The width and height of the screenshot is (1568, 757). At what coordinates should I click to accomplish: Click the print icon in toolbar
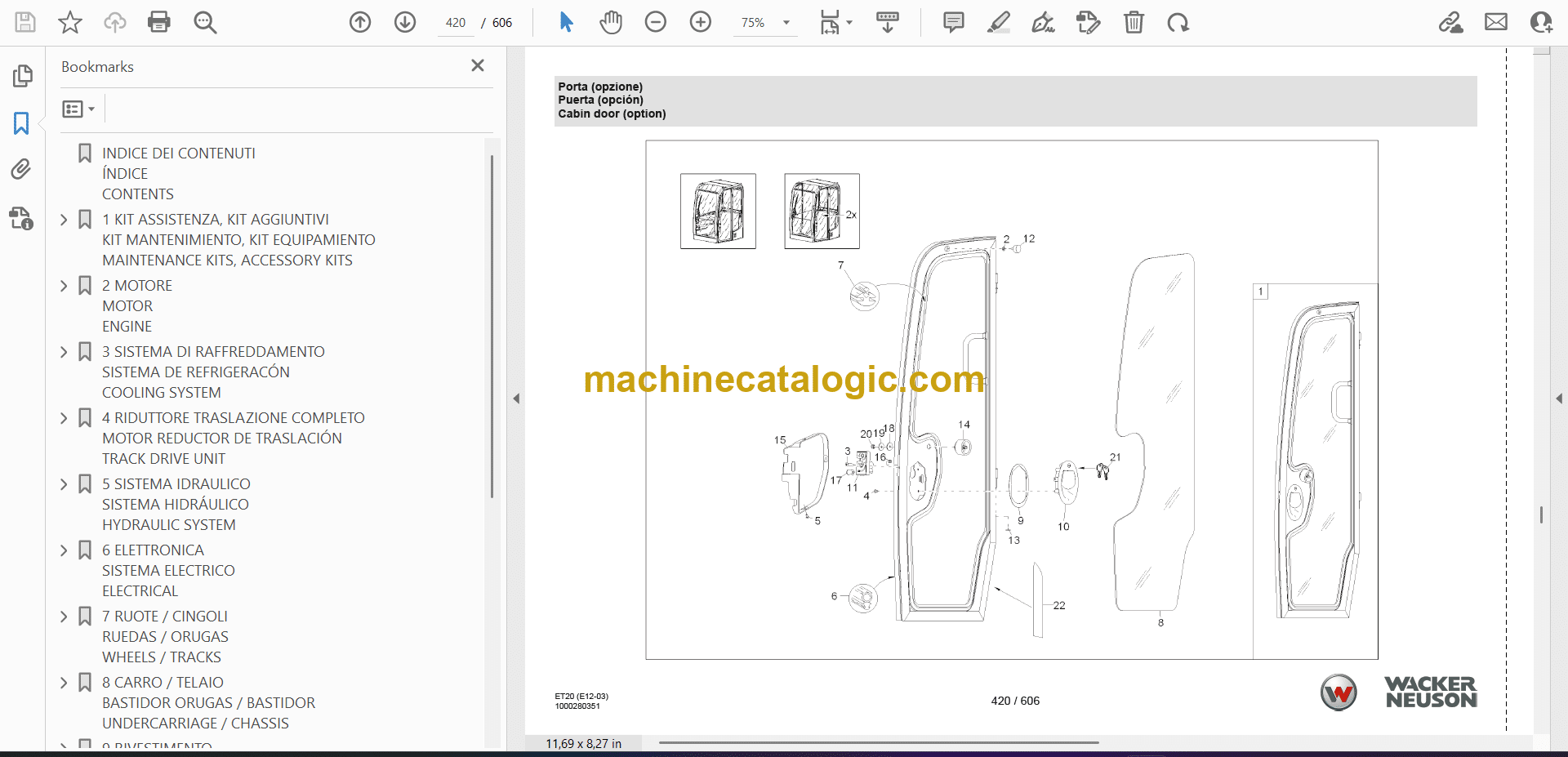click(x=159, y=22)
